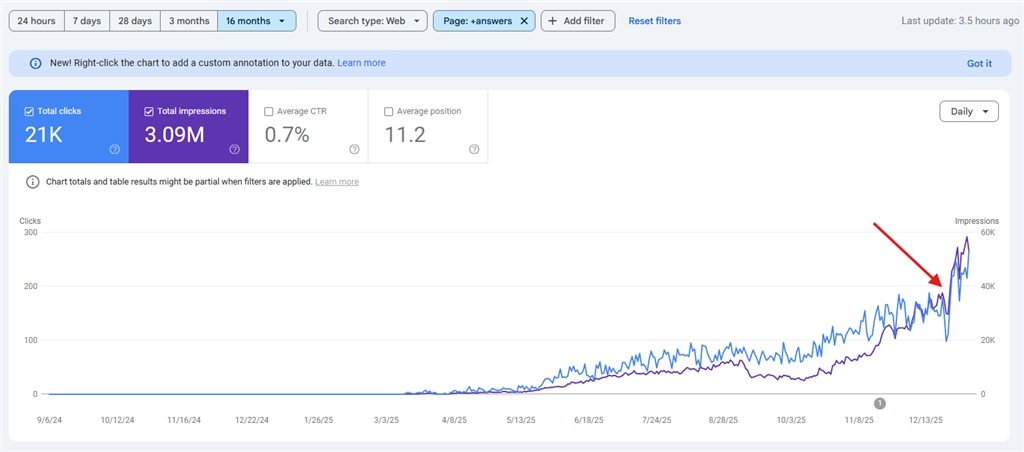Switch to 3 months date range
The image size is (1024, 452).
pos(188,21)
